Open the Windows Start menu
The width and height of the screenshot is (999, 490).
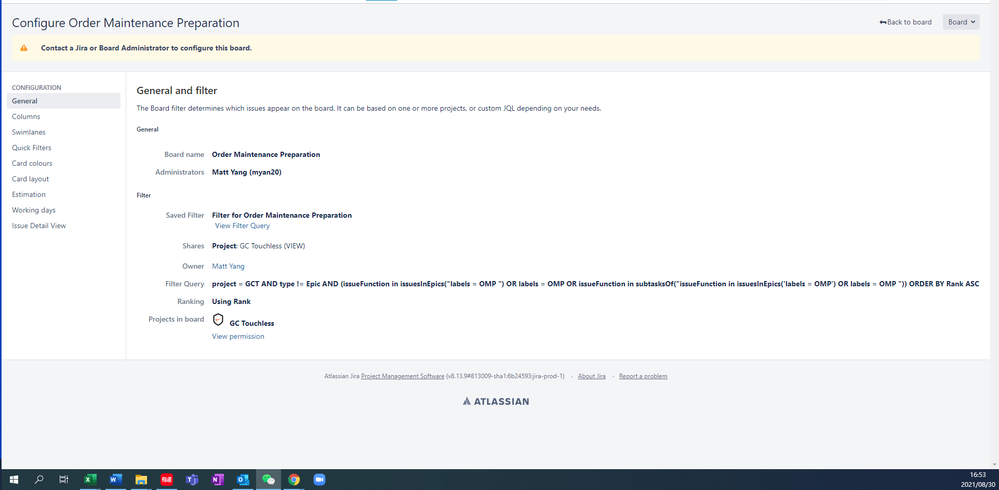pyautogui.click(x=13, y=479)
